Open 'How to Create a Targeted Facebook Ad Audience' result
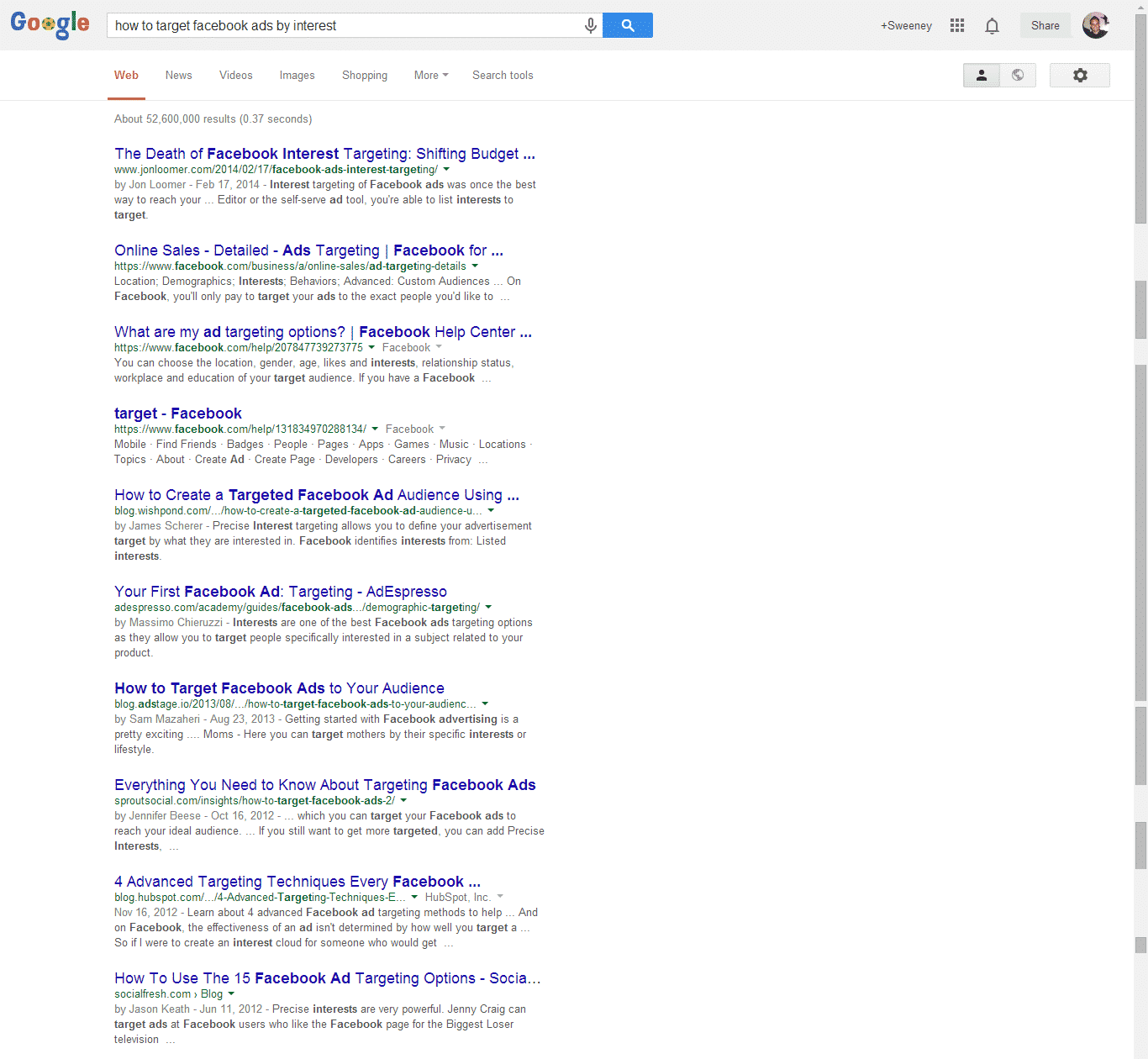The image size is (1148, 1059). tap(317, 495)
